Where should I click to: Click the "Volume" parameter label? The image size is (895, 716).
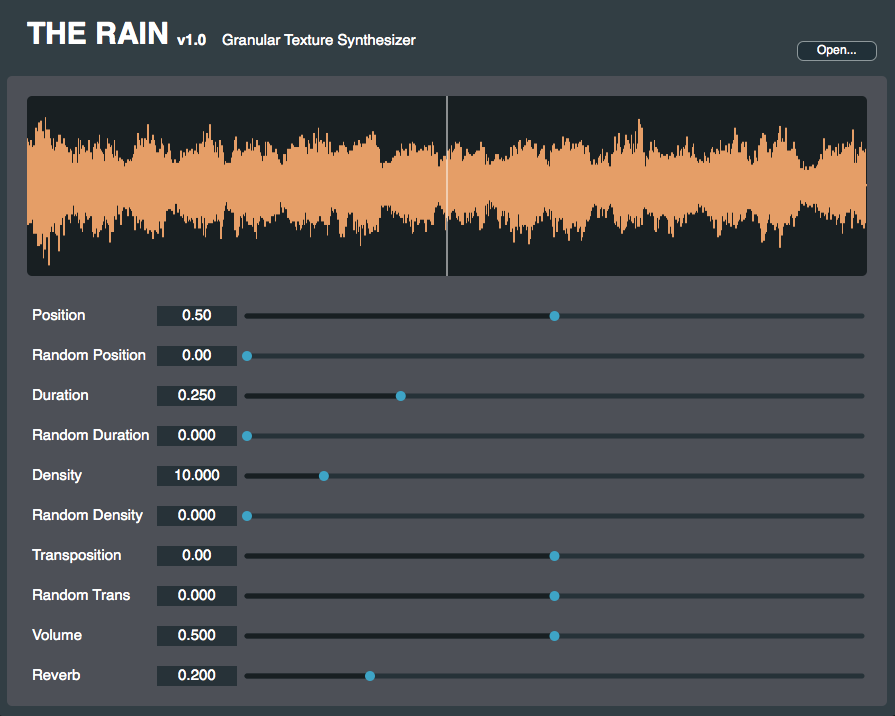point(57,635)
